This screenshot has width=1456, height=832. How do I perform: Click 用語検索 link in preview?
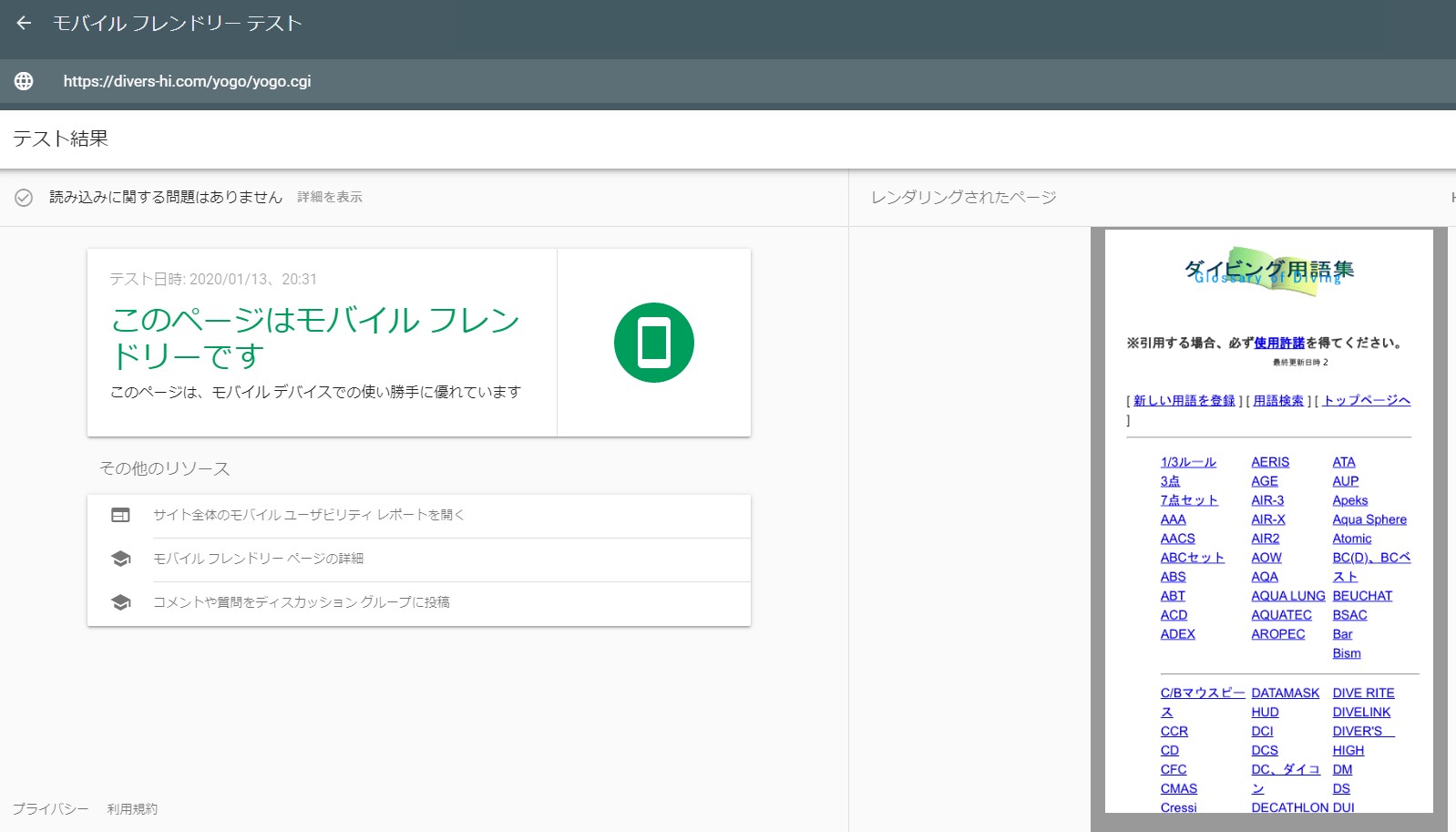(1278, 400)
